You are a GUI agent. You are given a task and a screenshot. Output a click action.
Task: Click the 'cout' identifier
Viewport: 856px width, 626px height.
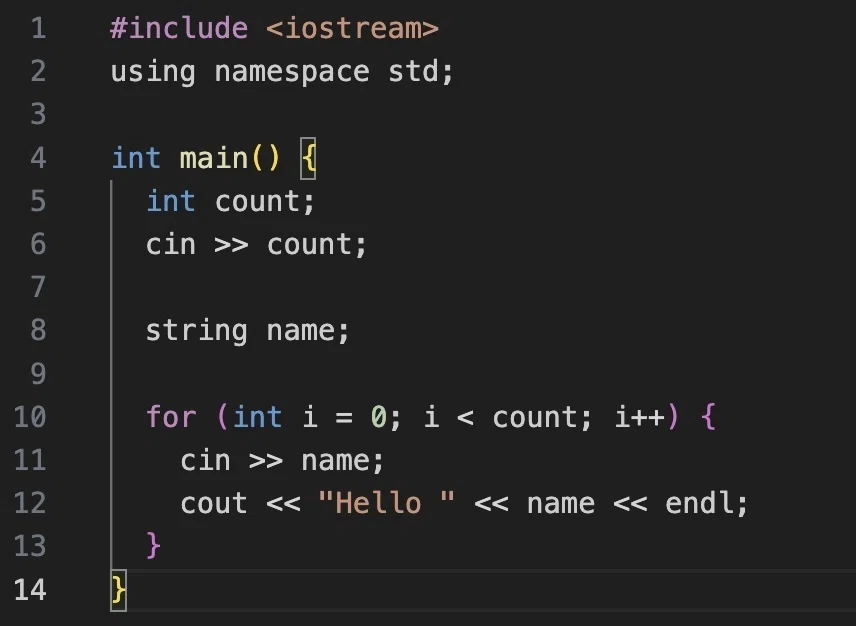coord(213,503)
